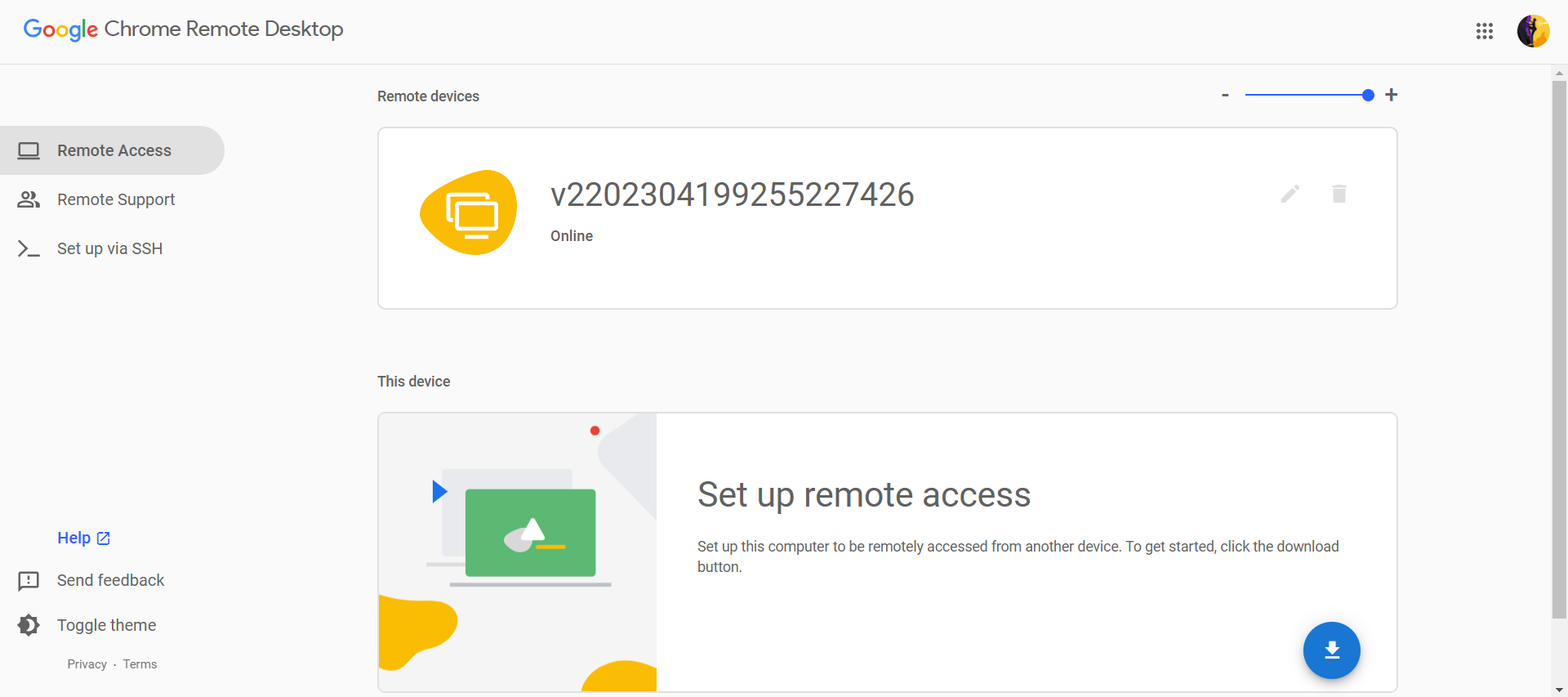Click the Google Chrome Remote Desktop logo
1568x697 pixels.
(183, 29)
